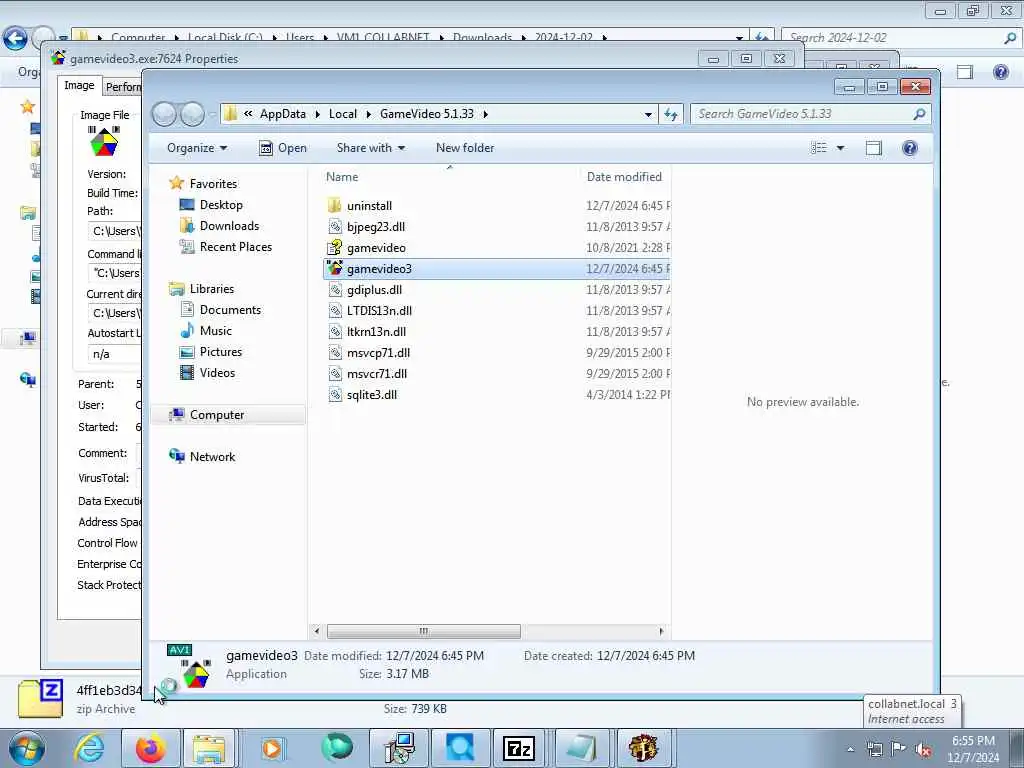Sort files by Name column
The width and height of the screenshot is (1024, 768).
tap(342, 177)
